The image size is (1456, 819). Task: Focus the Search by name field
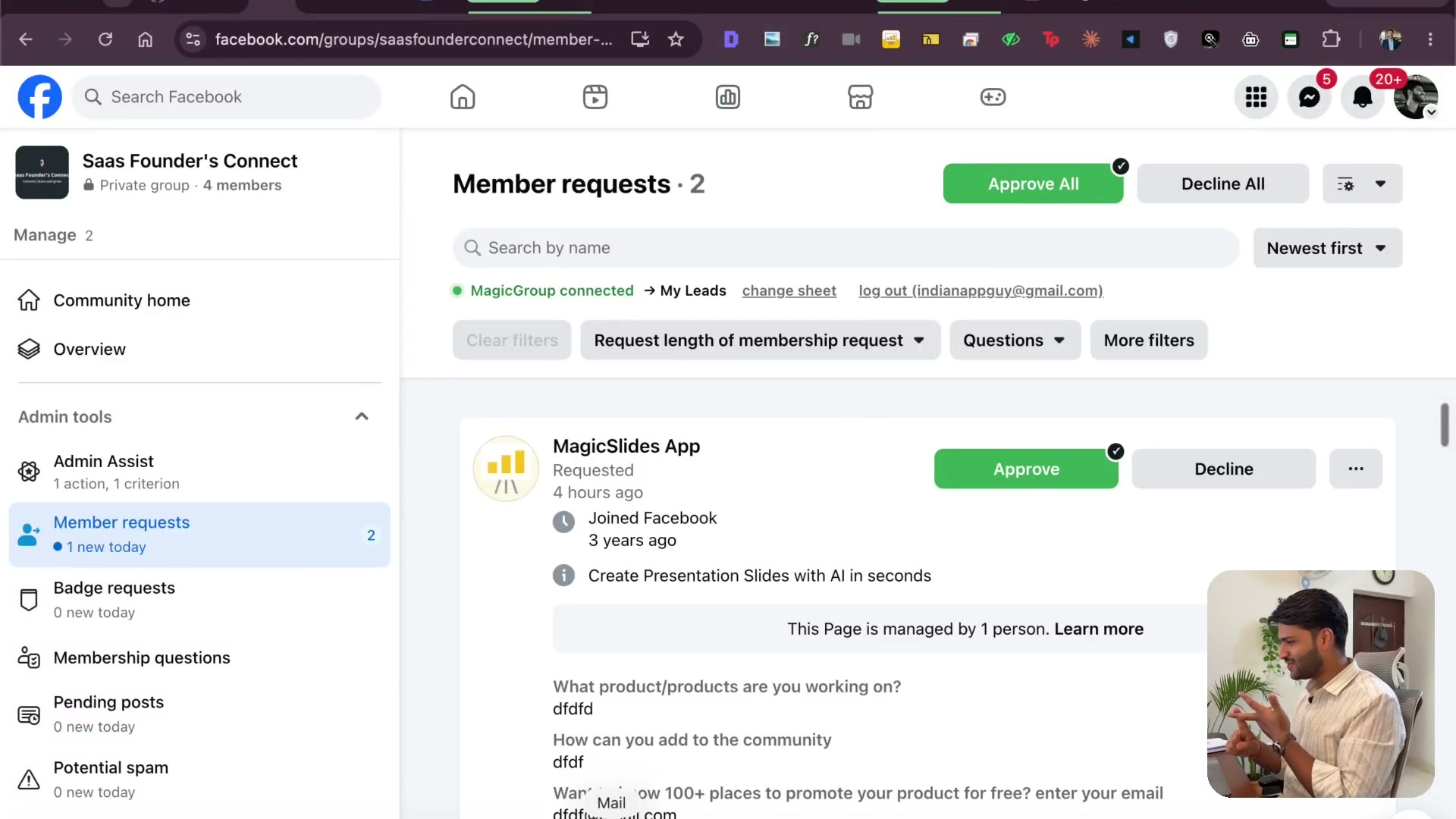(846, 248)
